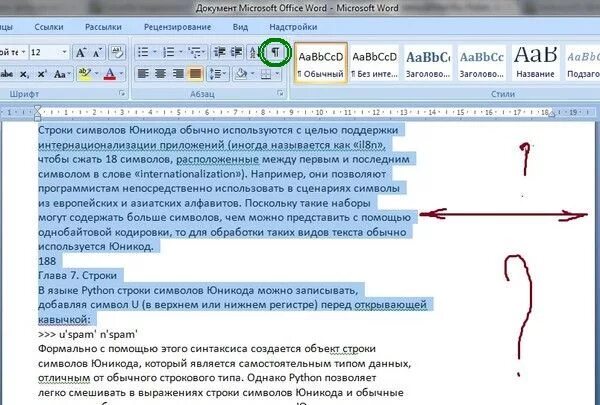Click the line starting "отличным от обычного"
This screenshot has width=600, height=405.
(207, 378)
